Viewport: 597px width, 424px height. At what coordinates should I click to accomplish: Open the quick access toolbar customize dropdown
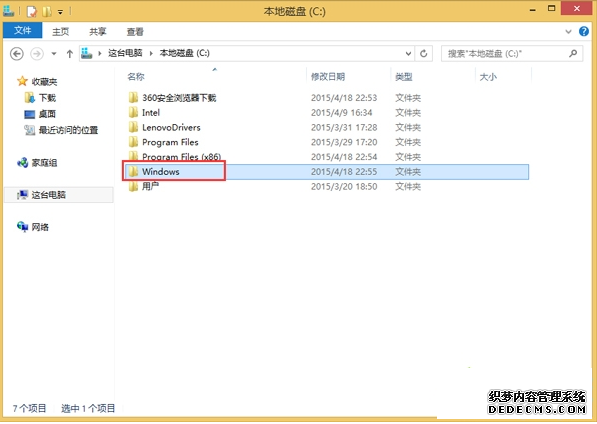[x=60, y=12]
